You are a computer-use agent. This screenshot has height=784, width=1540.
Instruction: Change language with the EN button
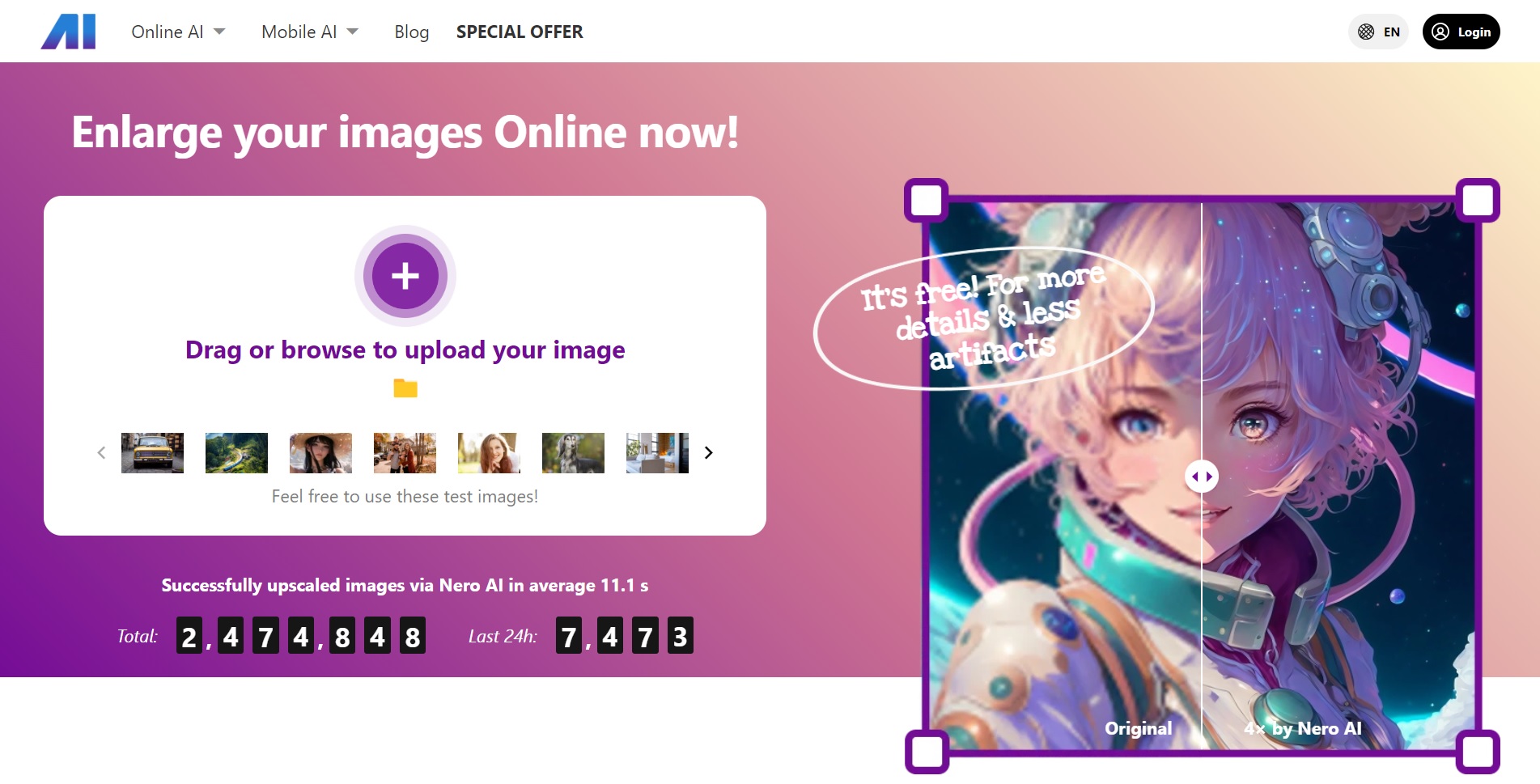[1379, 32]
